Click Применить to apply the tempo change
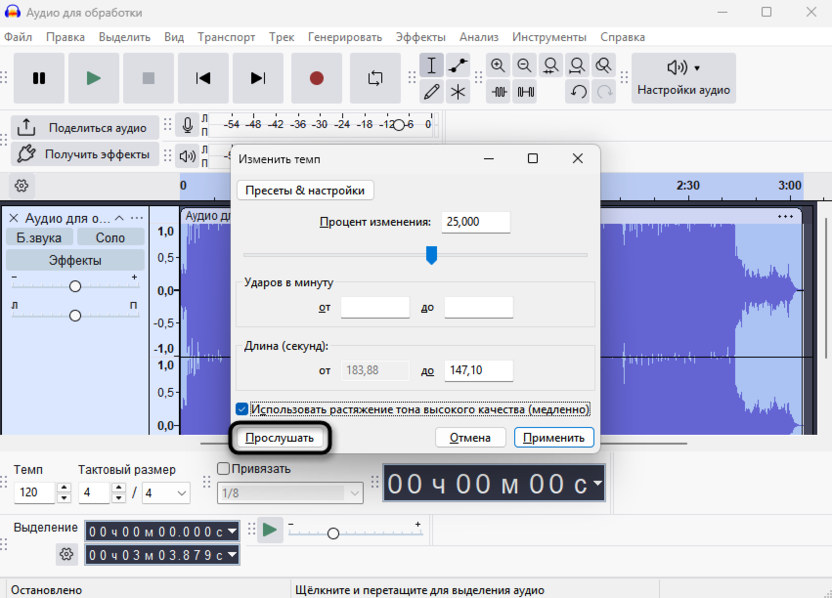Screen dimensions: 832x598 coord(554,438)
